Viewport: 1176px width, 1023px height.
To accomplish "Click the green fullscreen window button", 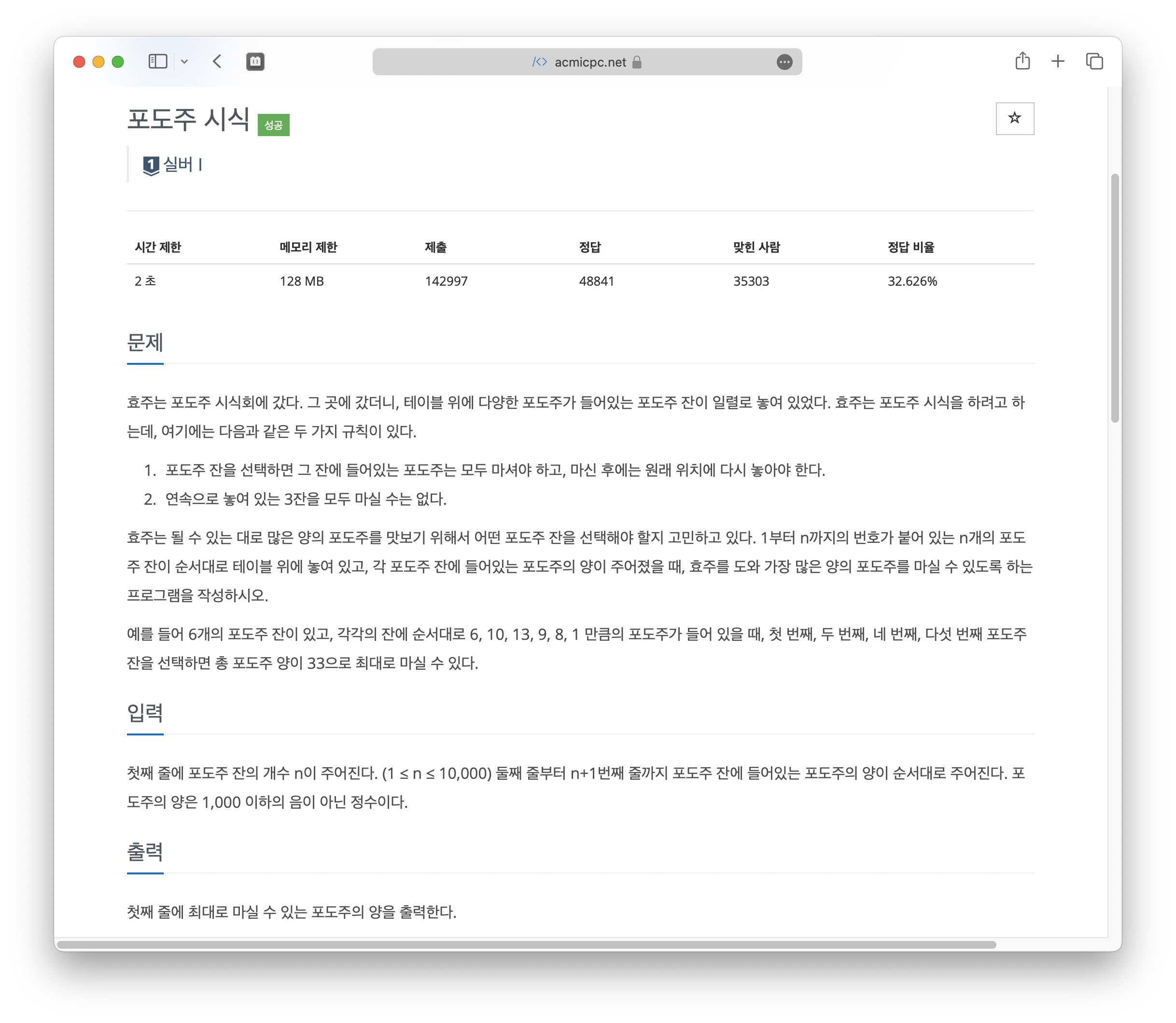I will coord(118,62).
